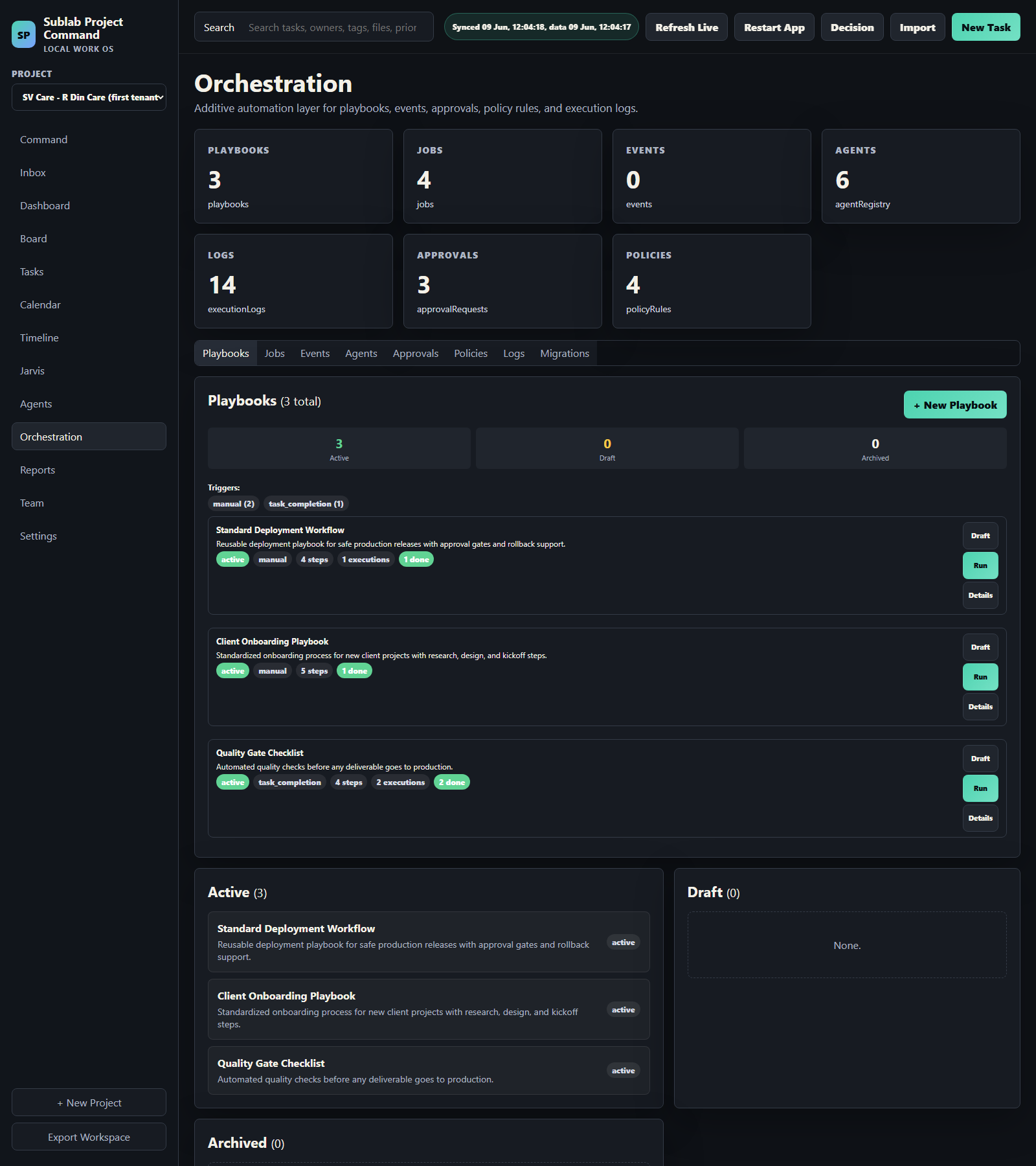The height and width of the screenshot is (1166, 1036).
Task: Switch to the Approvals tab
Action: 416,353
